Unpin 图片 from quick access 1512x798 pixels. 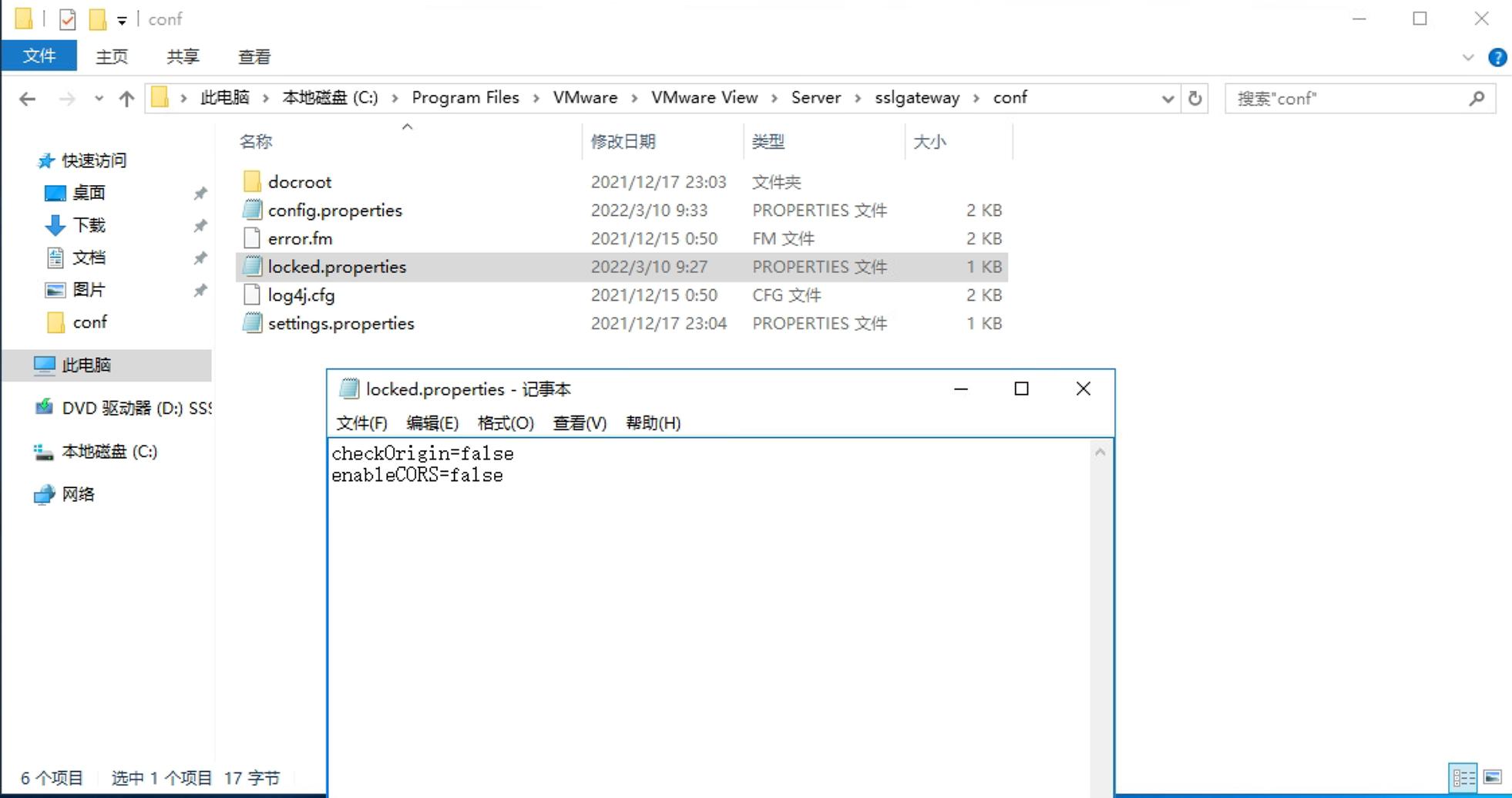[200, 290]
